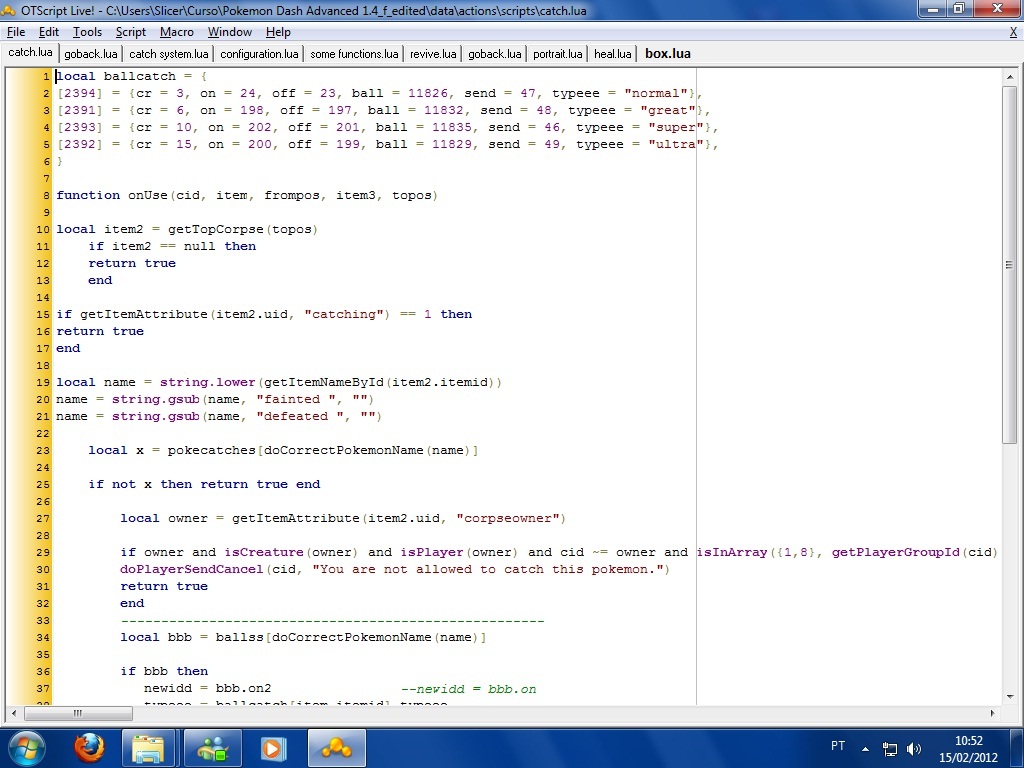Show hidden system tray icons

coord(865,749)
